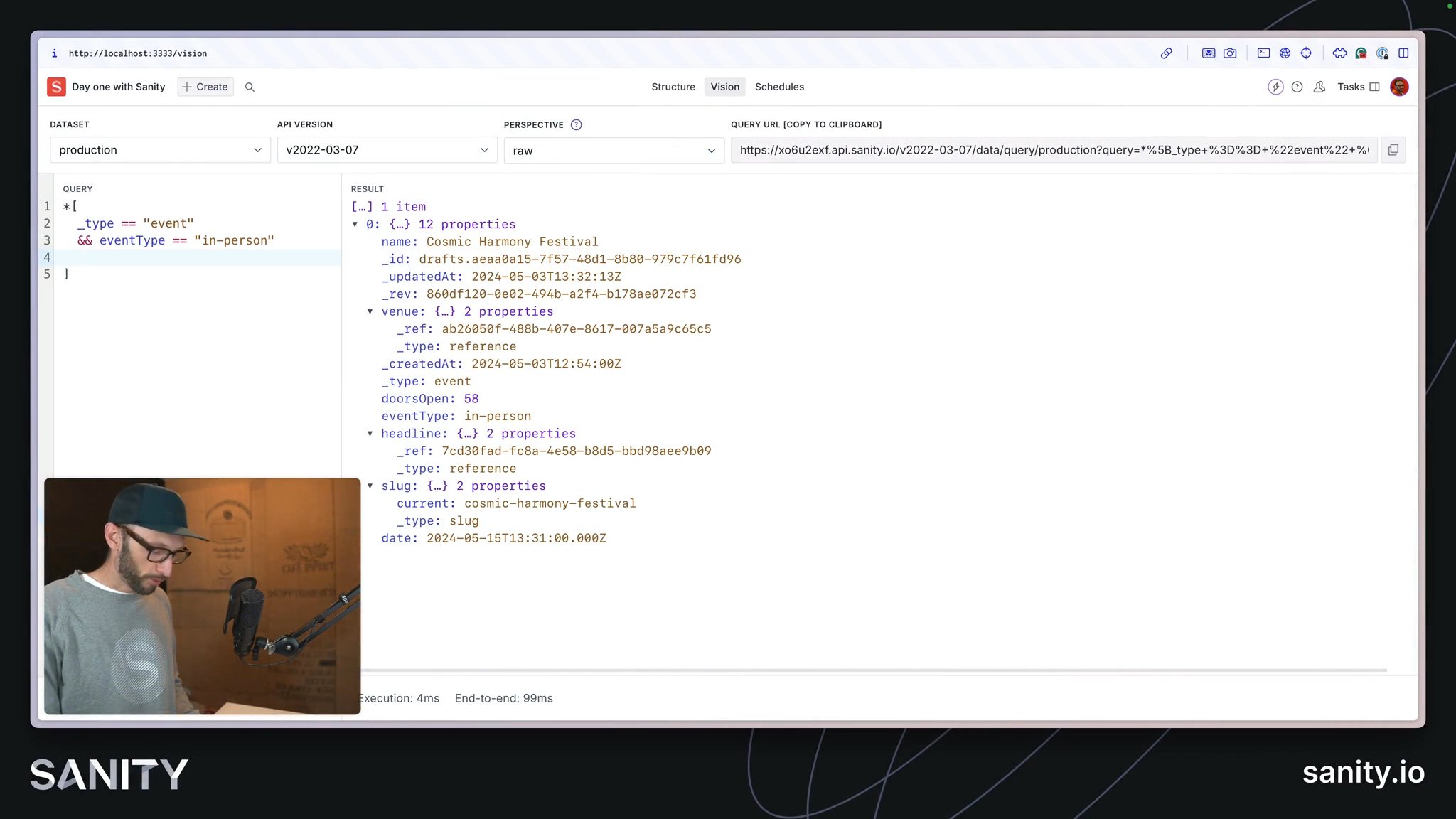Open the Schedules tab
The height and width of the screenshot is (819, 1456).
point(779,87)
